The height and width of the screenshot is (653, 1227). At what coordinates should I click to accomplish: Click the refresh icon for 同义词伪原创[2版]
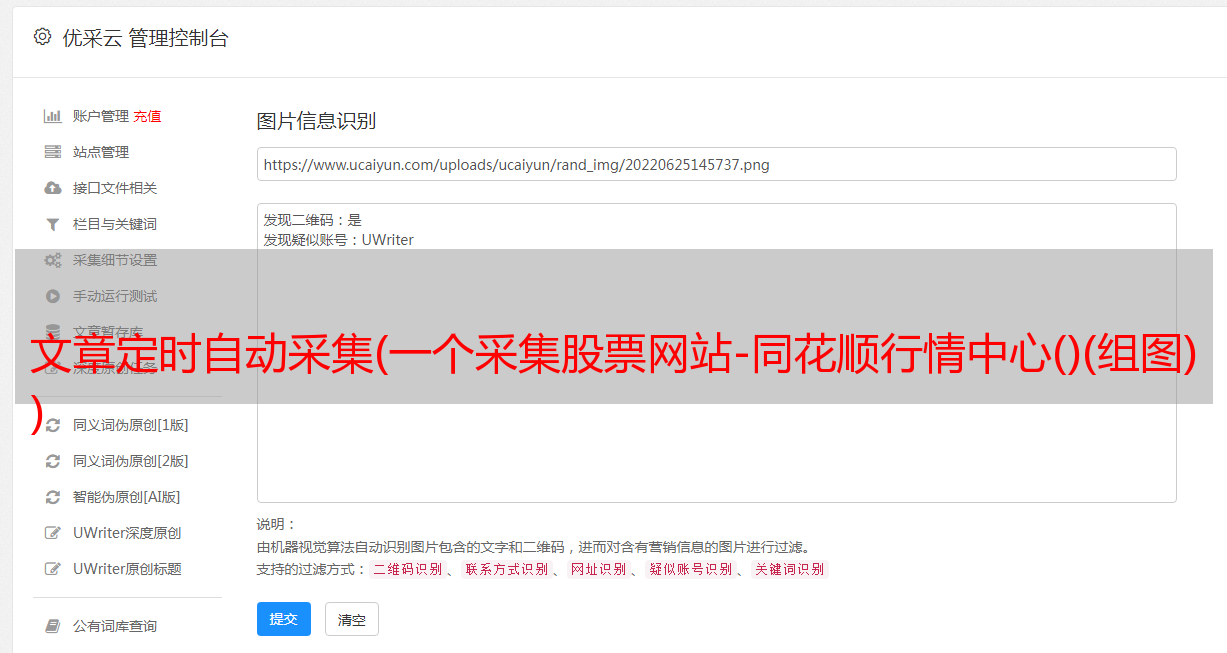coord(53,461)
